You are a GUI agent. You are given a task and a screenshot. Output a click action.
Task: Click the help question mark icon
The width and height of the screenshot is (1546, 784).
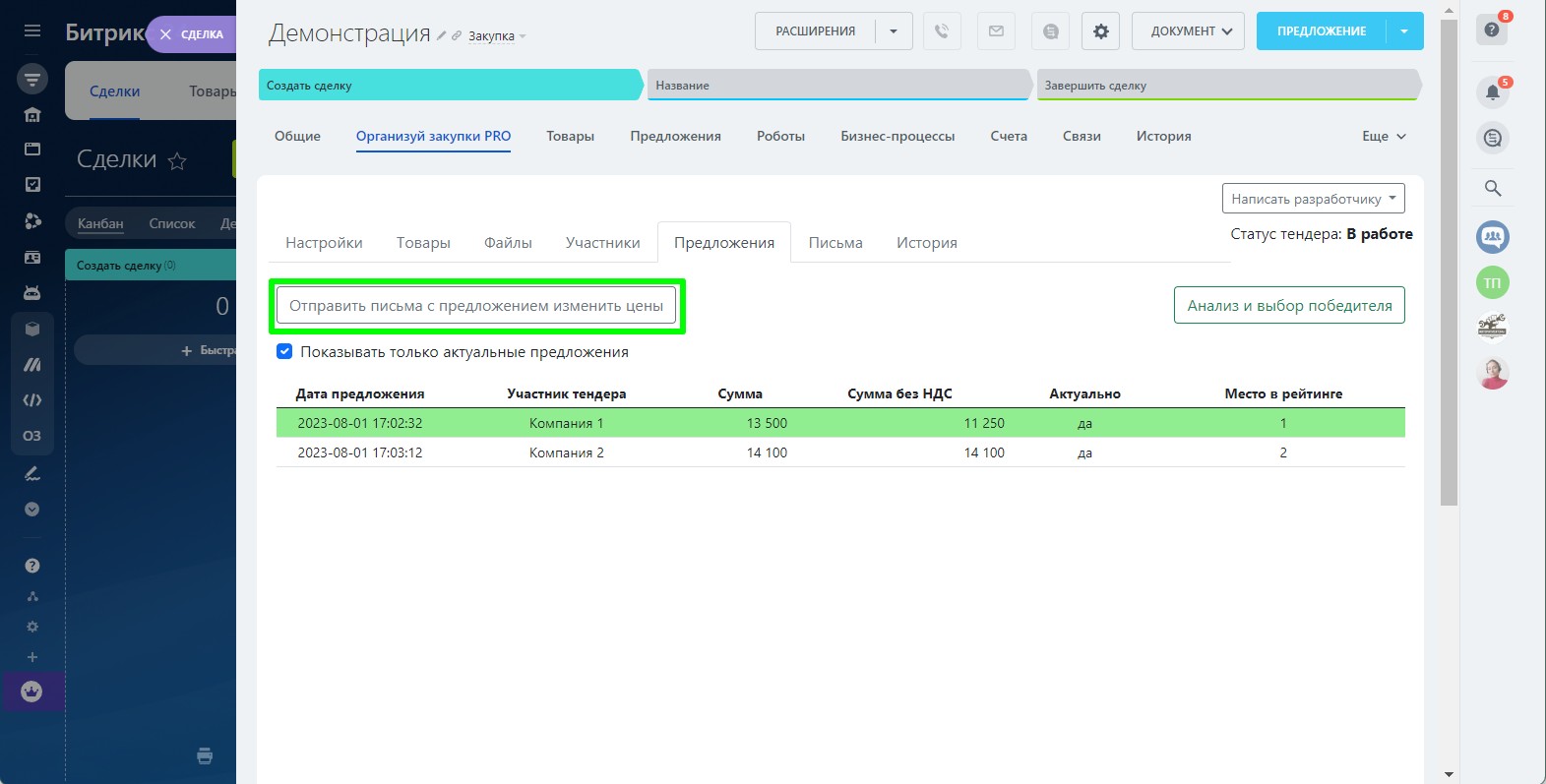(x=1492, y=30)
